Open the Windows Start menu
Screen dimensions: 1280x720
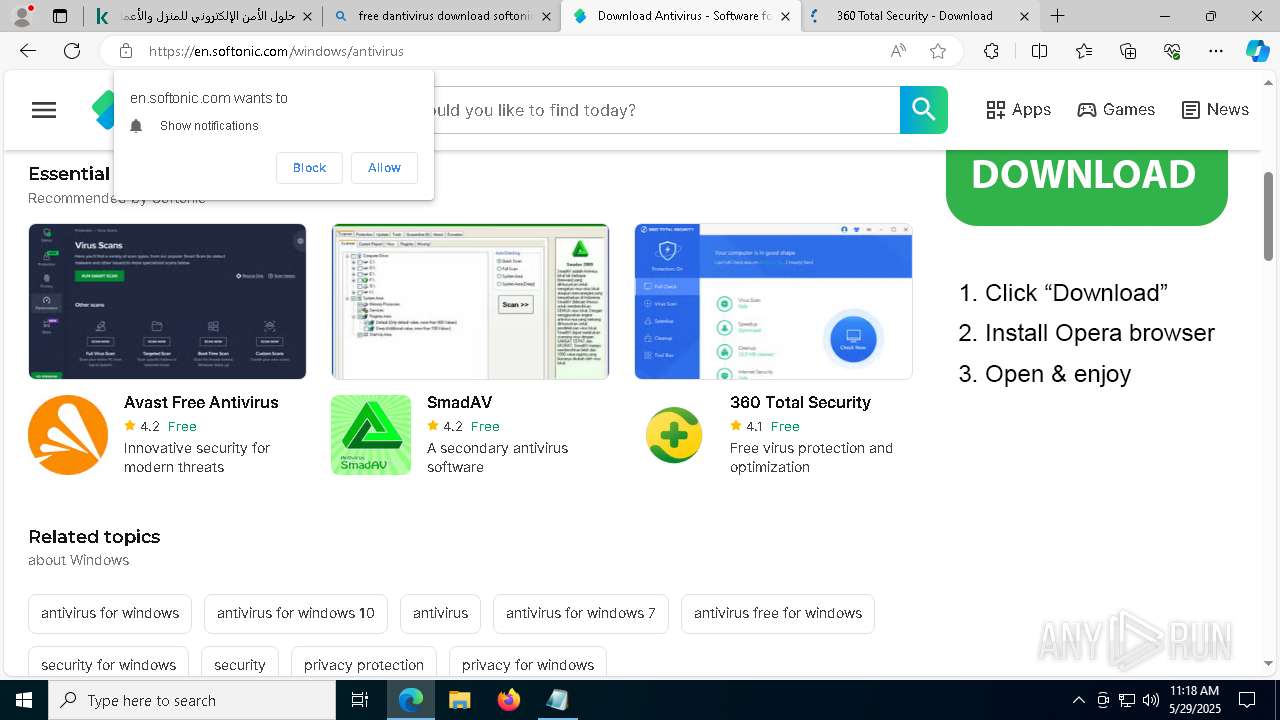[23, 700]
